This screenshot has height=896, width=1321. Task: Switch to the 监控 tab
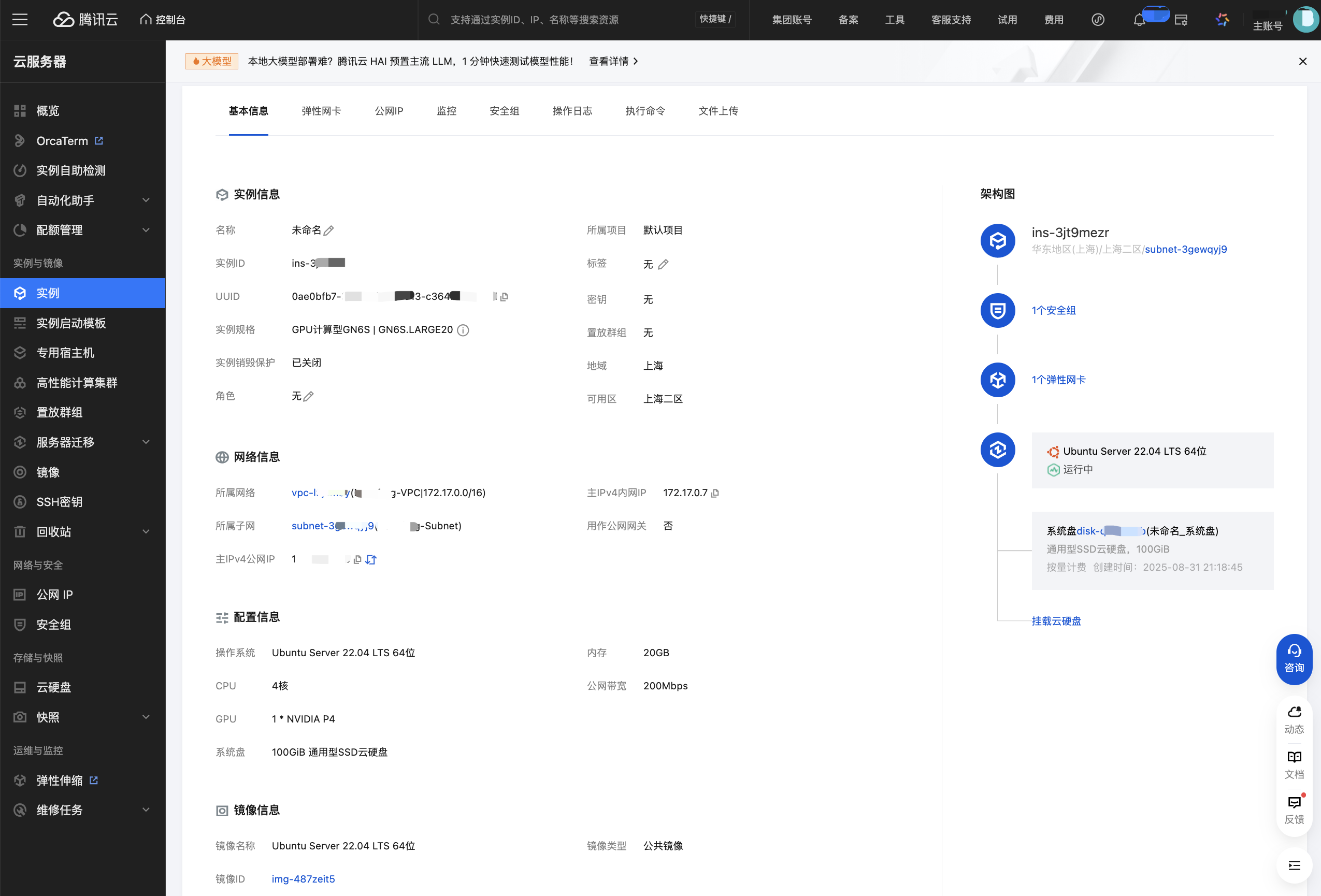coord(446,111)
